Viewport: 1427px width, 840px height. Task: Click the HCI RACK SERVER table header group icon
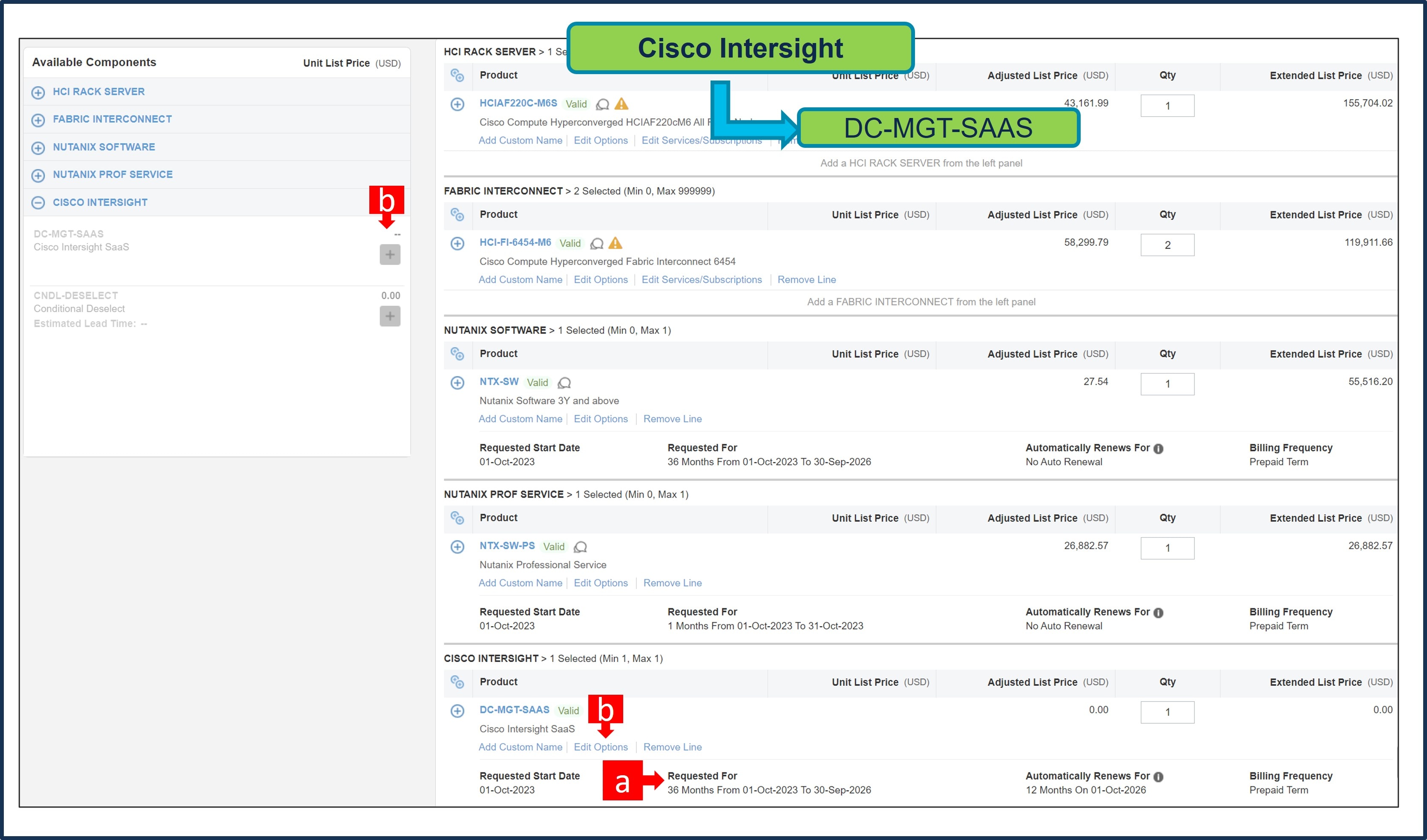(x=457, y=75)
